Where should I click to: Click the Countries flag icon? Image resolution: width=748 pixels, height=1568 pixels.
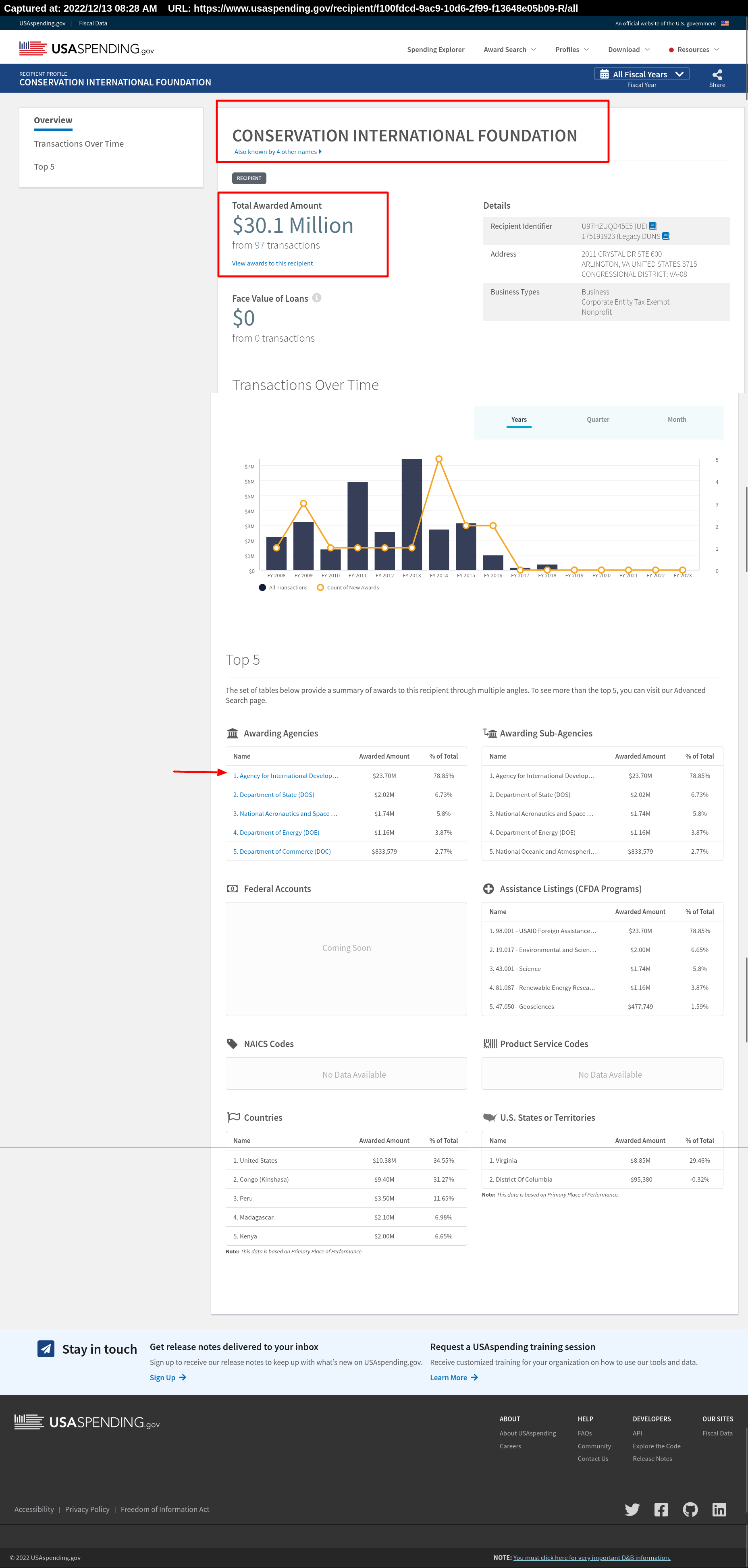pyautogui.click(x=233, y=1118)
